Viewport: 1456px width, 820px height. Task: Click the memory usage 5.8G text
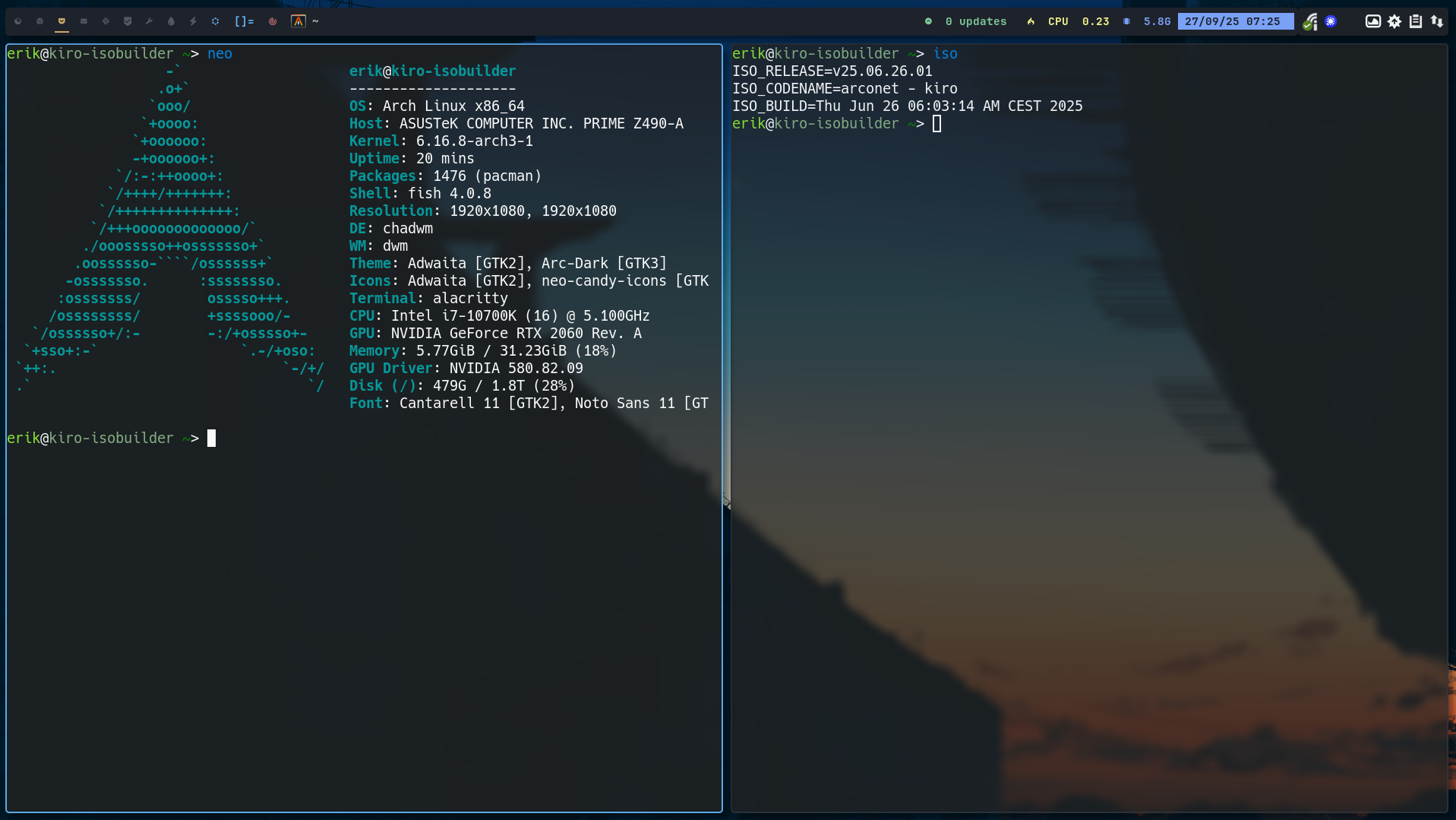tap(1157, 21)
